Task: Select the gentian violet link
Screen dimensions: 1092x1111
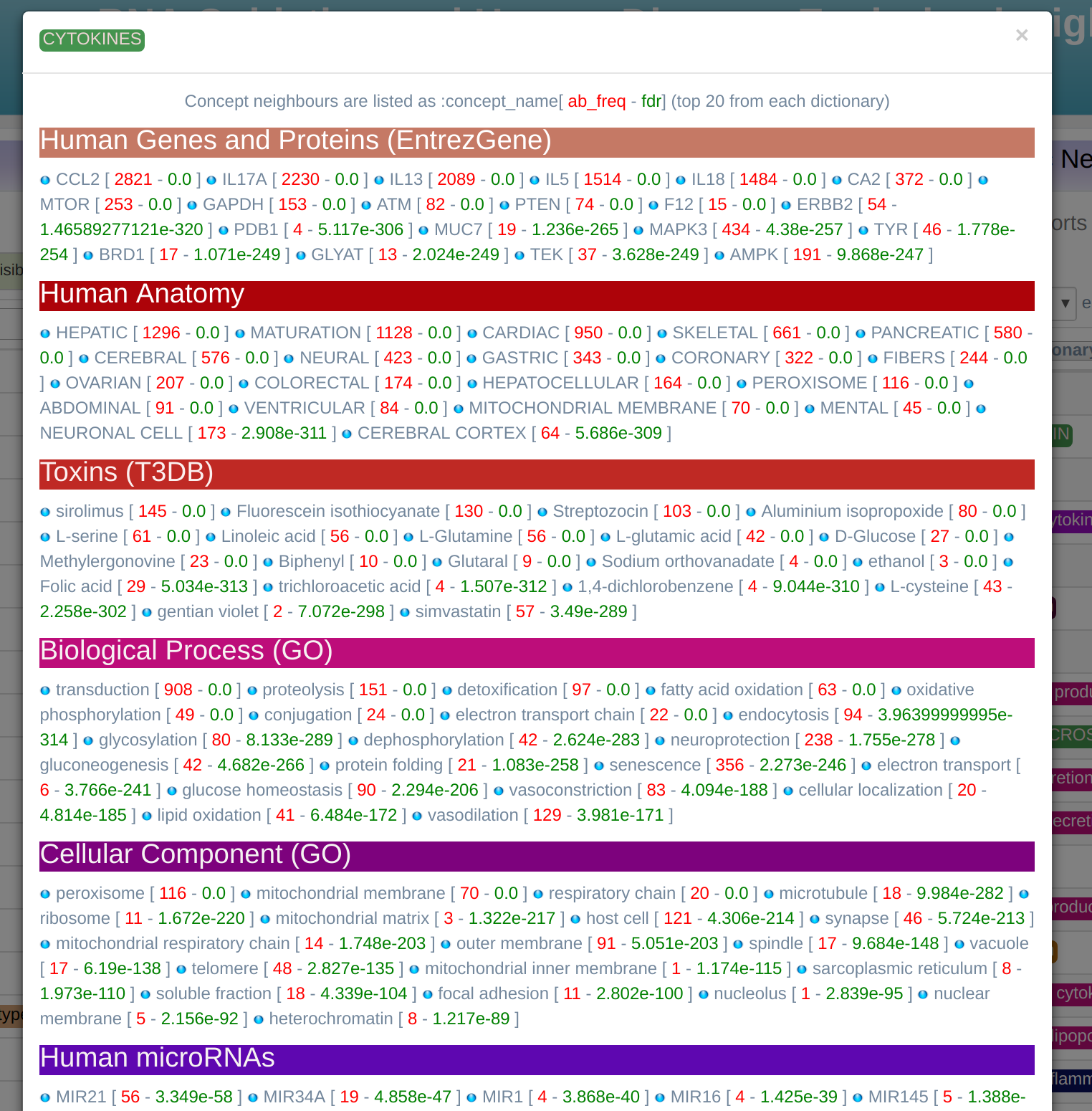Action: 208,611
